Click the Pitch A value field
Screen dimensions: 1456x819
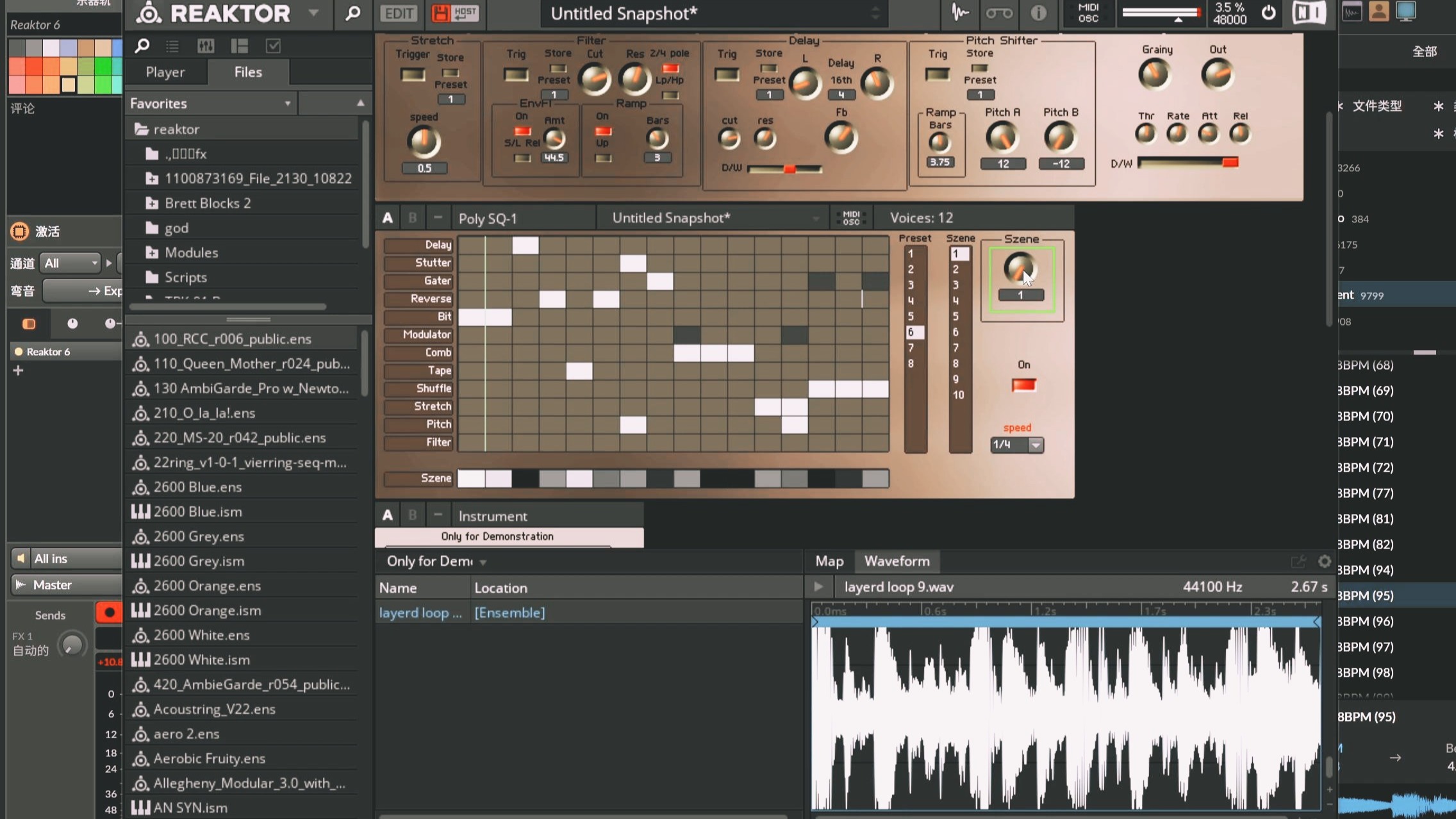(x=1003, y=164)
